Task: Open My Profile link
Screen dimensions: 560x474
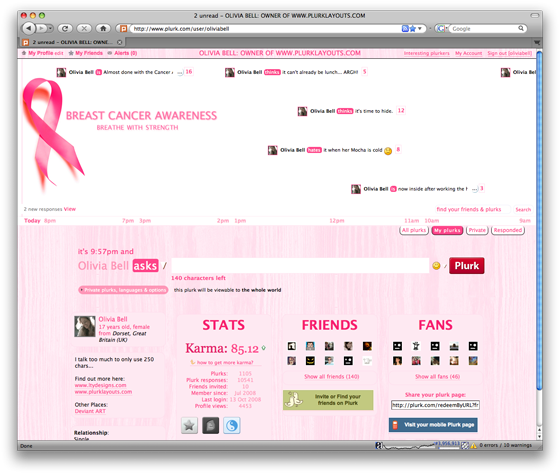Action: [42, 53]
